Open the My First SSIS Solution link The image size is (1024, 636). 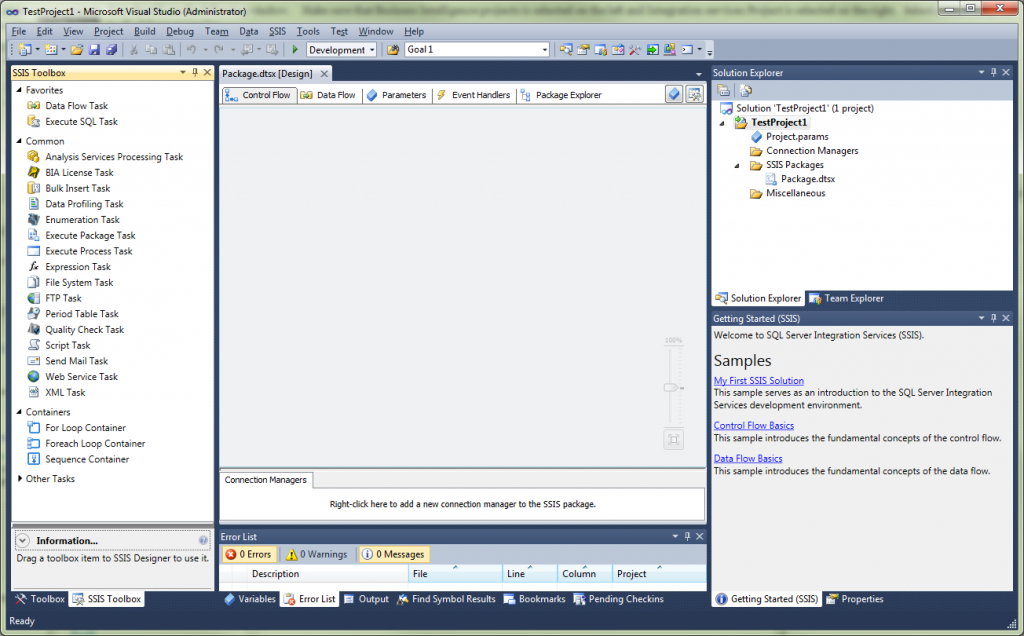(x=758, y=380)
